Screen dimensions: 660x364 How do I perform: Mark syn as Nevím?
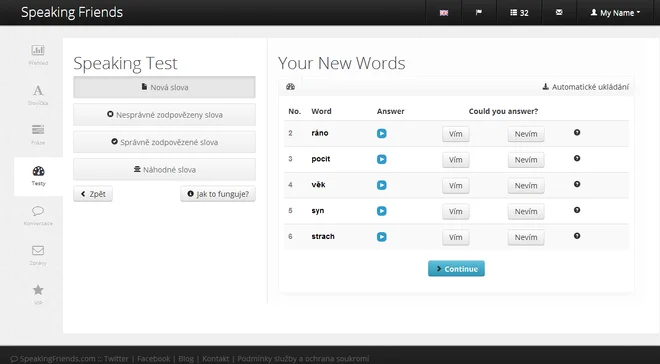point(526,211)
